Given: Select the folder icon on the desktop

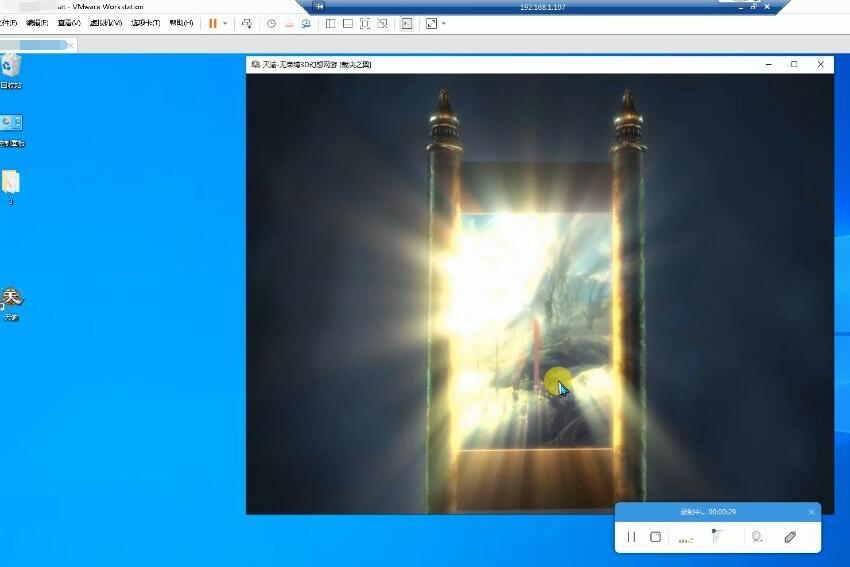Looking at the screenshot, I should click(x=11, y=187).
